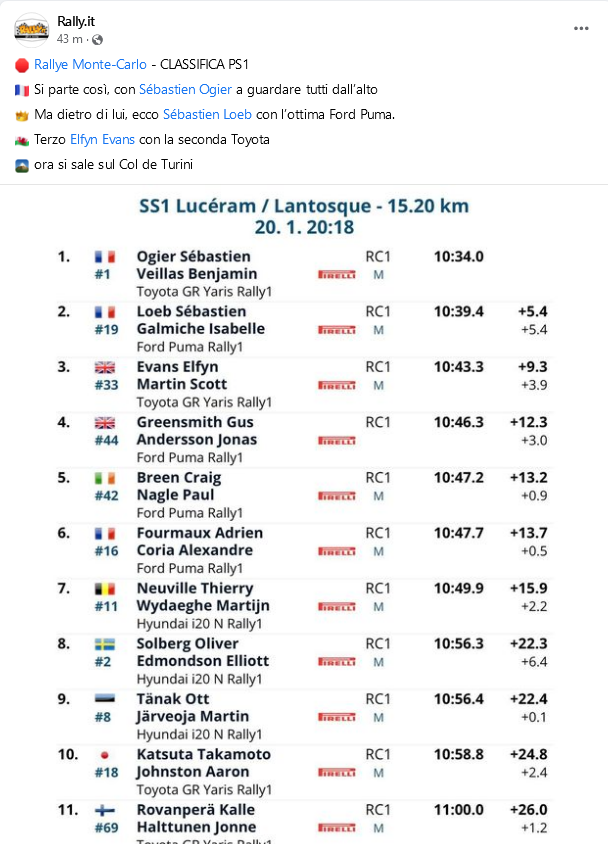Click the Belgian flag beside Neuville Thierry
The width and height of the screenshot is (608, 844).
pos(104,588)
